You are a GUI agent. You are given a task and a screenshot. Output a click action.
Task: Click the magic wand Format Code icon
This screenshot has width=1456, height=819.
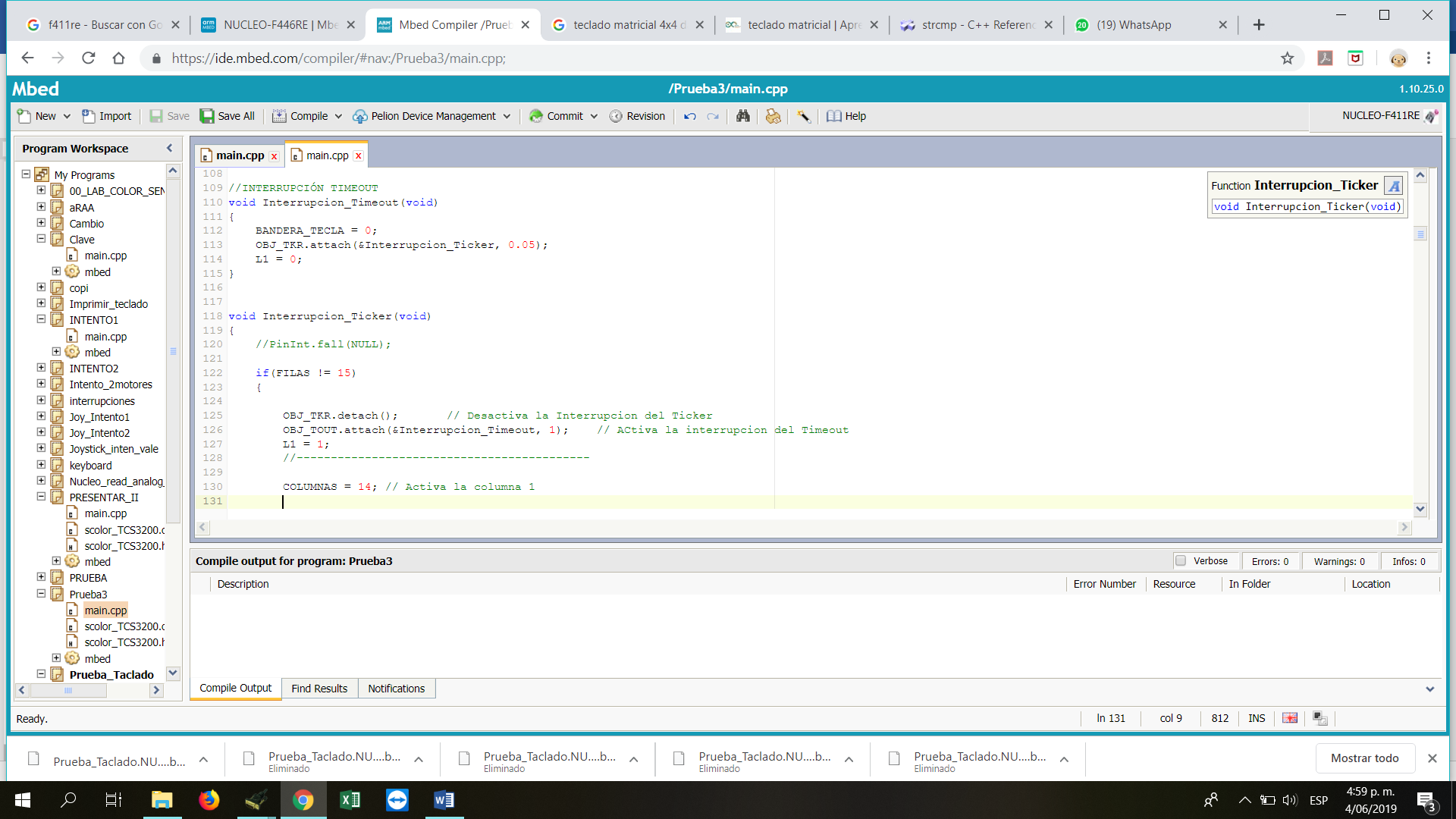pos(803,116)
